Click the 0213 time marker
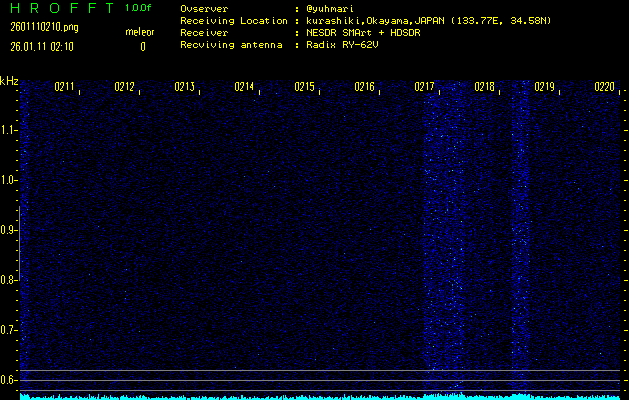The height and width of the screenshot is (400, 629). click(x=185, y=87)
